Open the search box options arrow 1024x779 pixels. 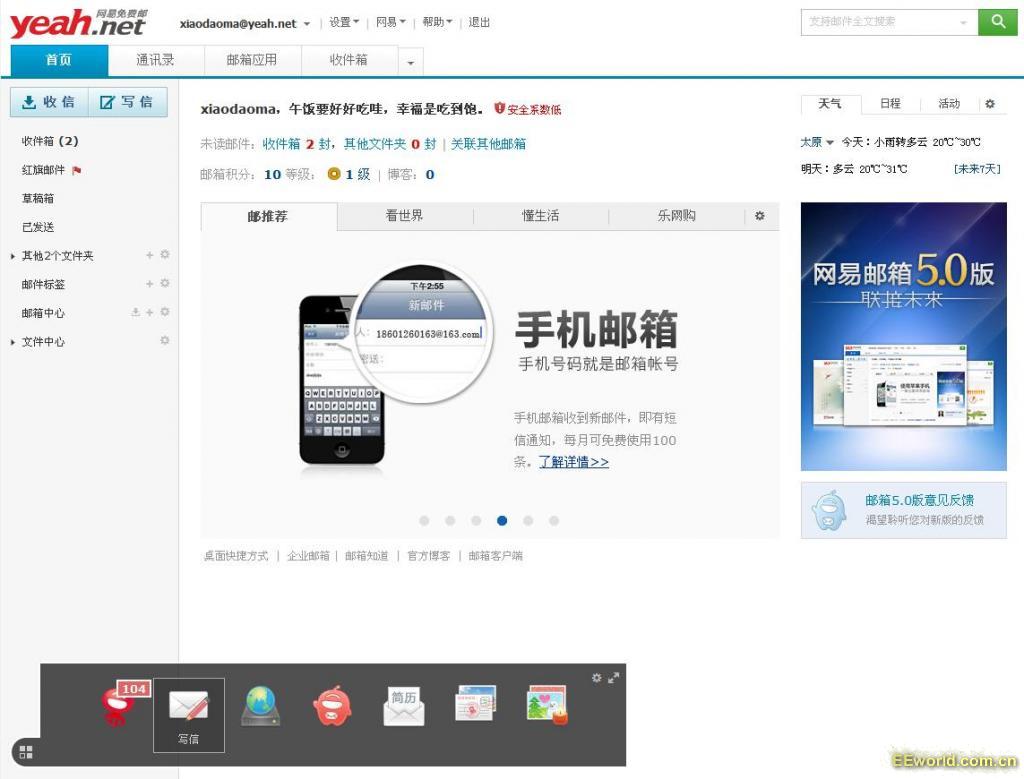(x=963, y=23)
